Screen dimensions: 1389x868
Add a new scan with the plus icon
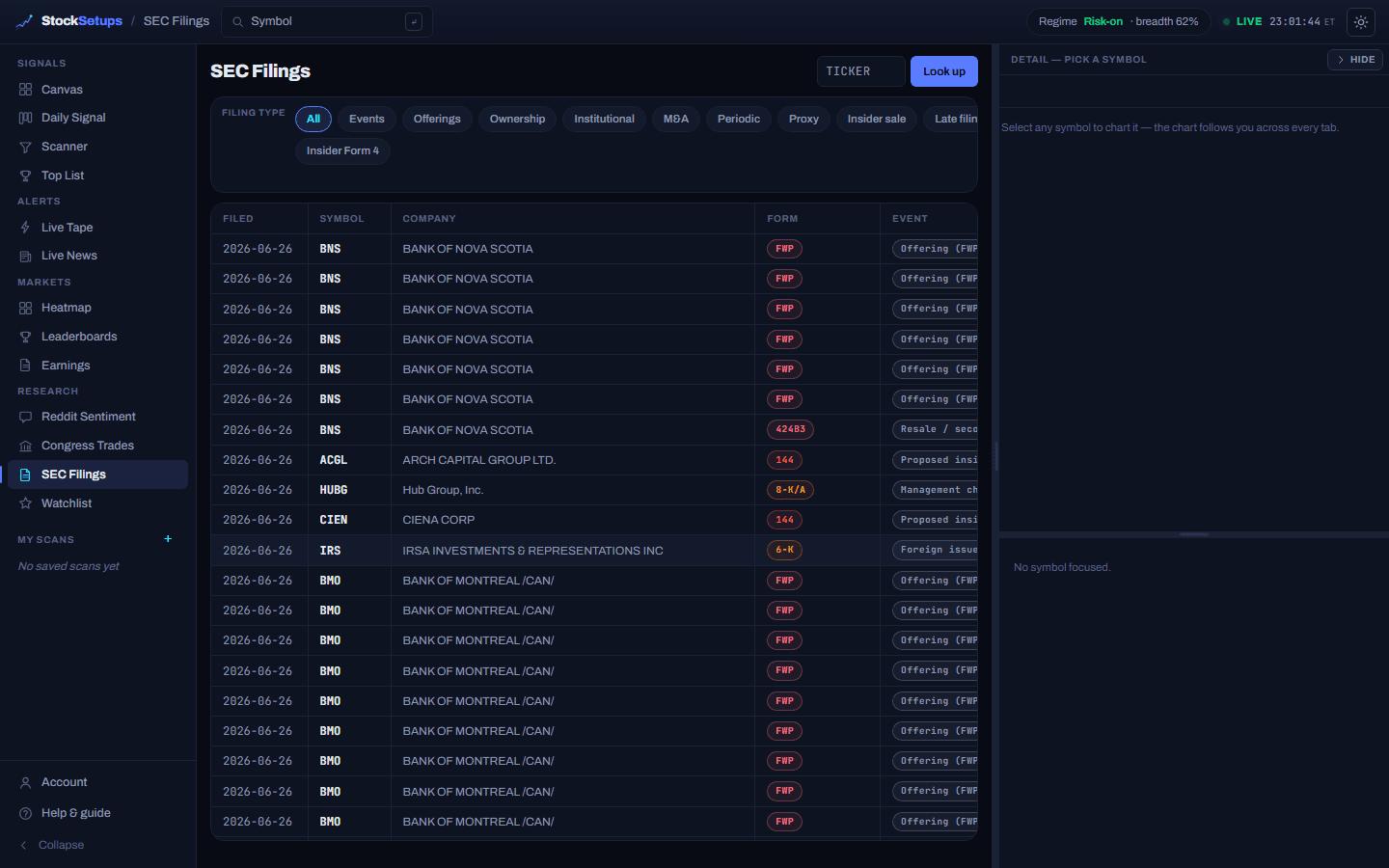(168, 539)
